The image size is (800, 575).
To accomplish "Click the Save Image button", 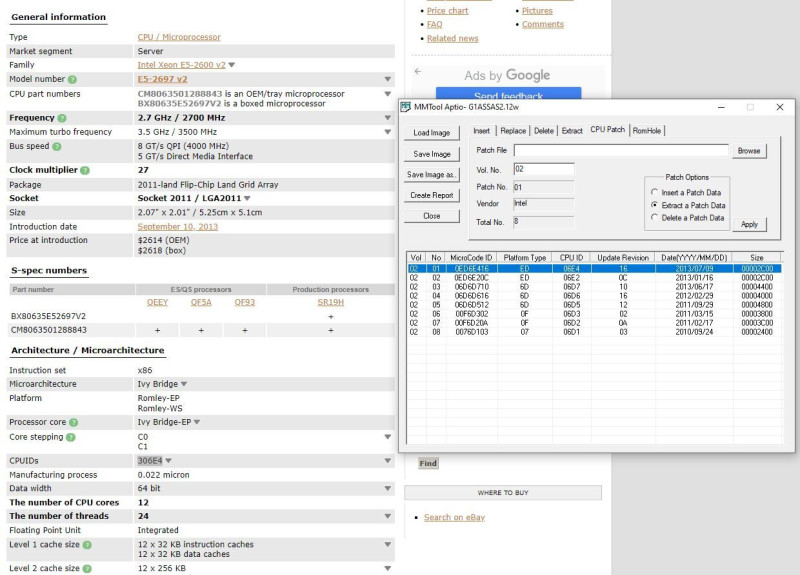I will tap(432, 154).
